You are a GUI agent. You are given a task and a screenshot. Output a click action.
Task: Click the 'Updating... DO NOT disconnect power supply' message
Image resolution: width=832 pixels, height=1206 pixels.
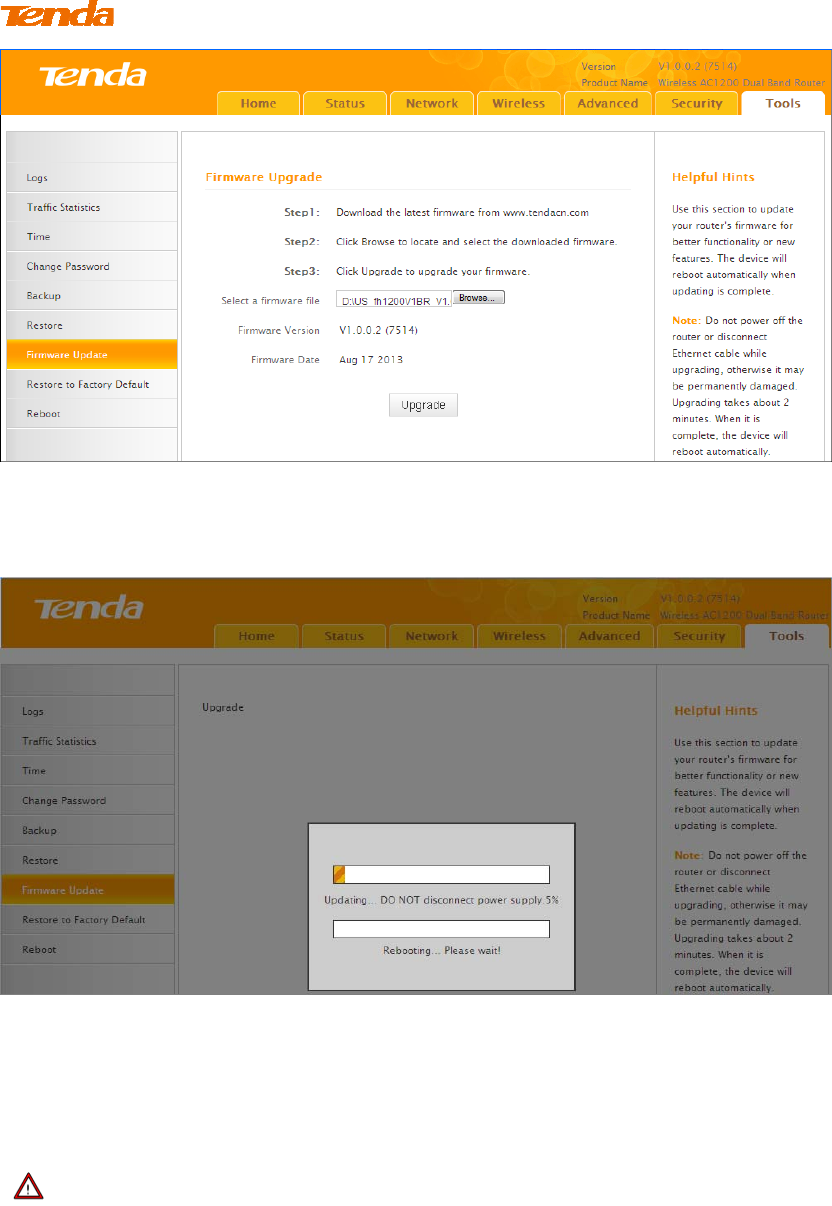tap(442, 900)
